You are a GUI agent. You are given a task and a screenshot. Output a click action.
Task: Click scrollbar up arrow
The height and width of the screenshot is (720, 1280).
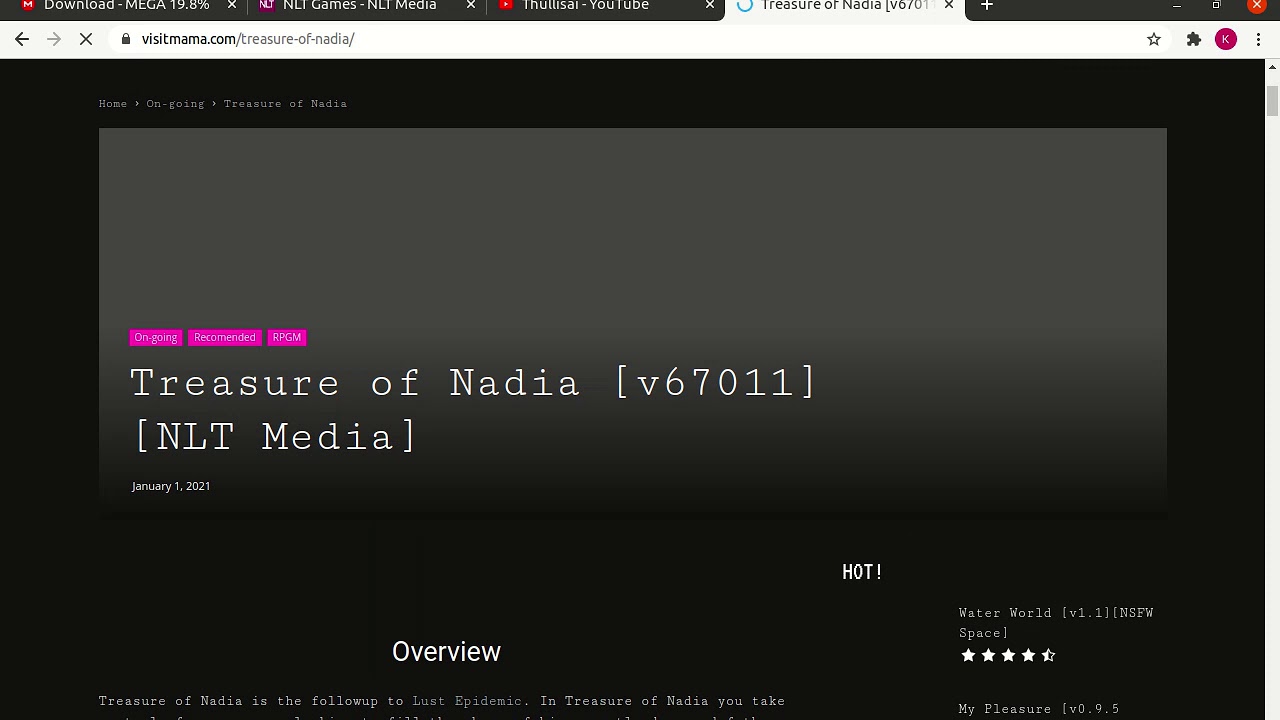(x=1273, y=67)
